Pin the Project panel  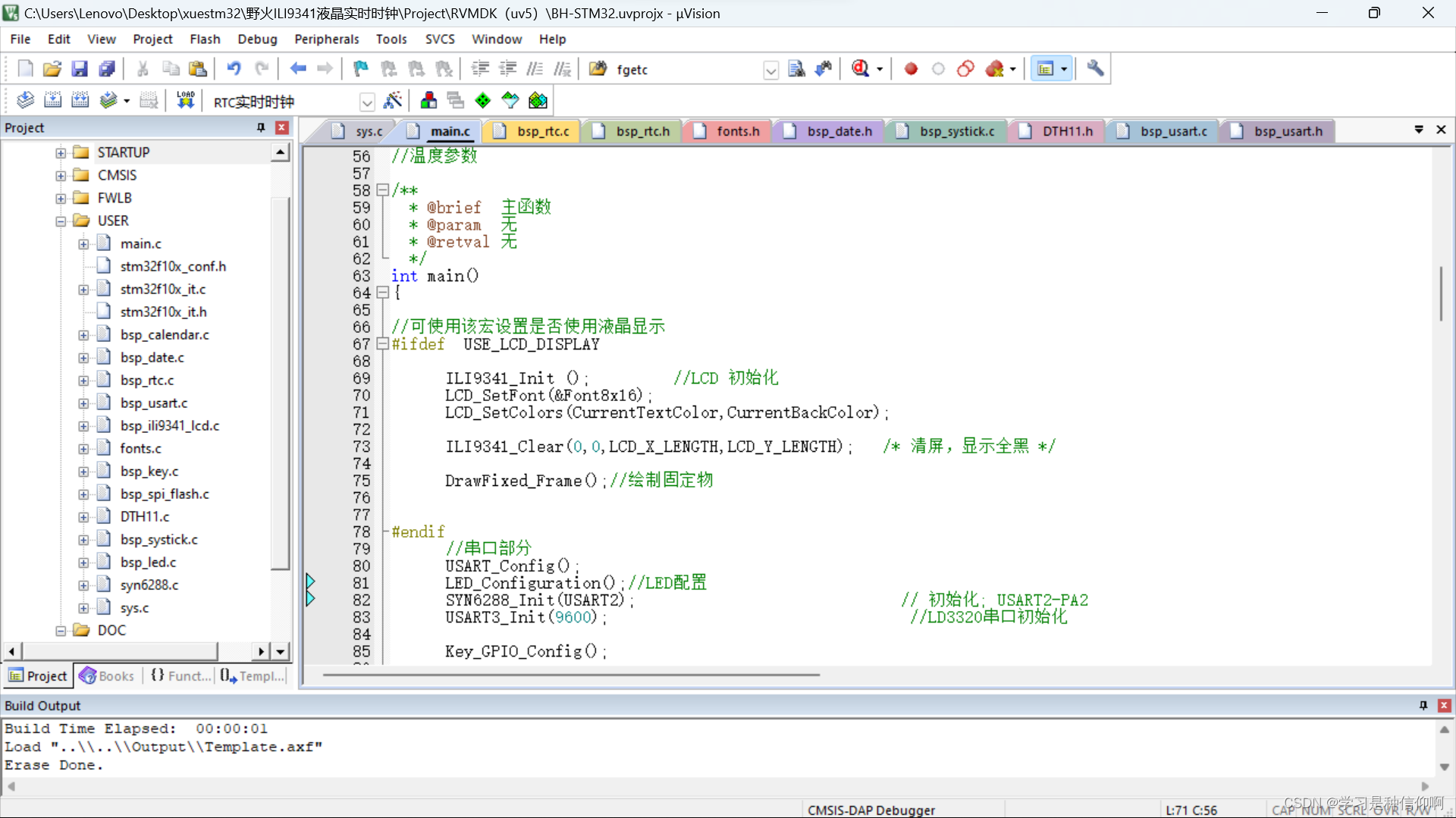pyautogui.click(x=261, y=127)
